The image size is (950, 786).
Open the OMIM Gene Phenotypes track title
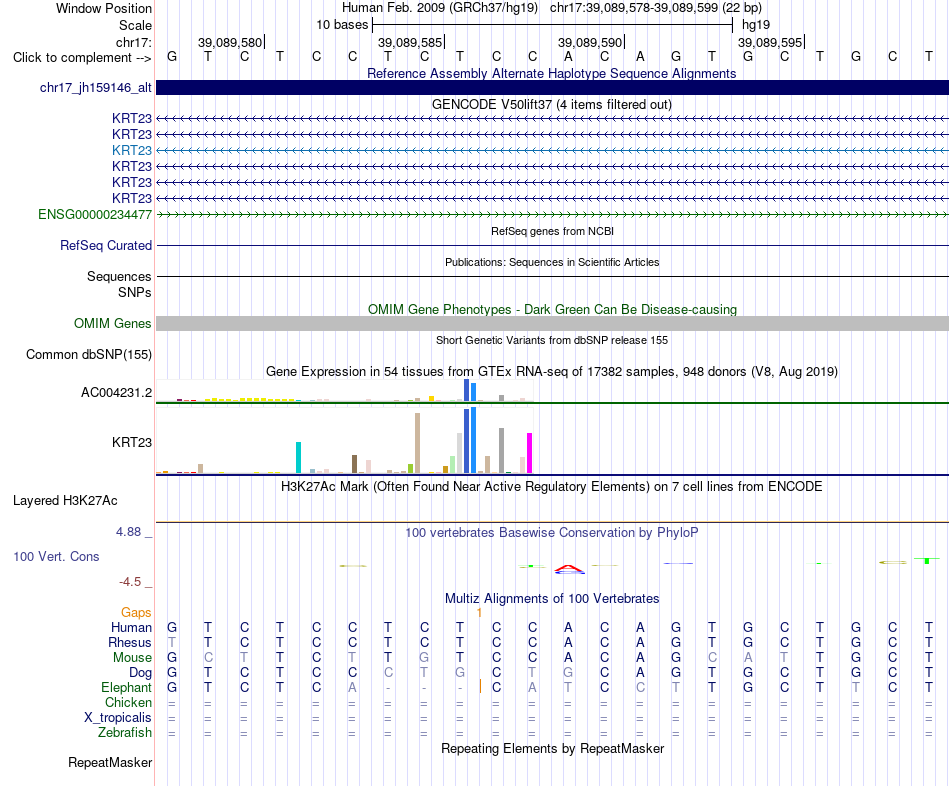552,309
